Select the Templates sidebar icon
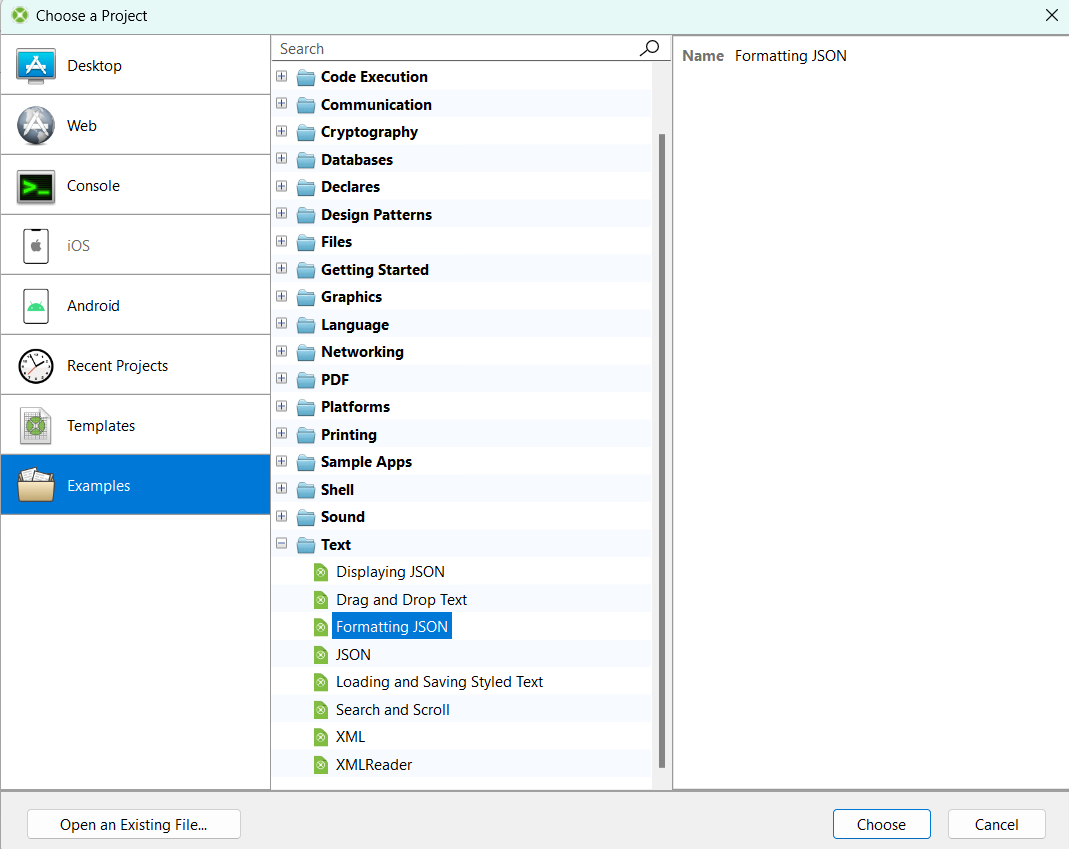The height and width of the screenshot is (849, 1069). pos(35,426)
